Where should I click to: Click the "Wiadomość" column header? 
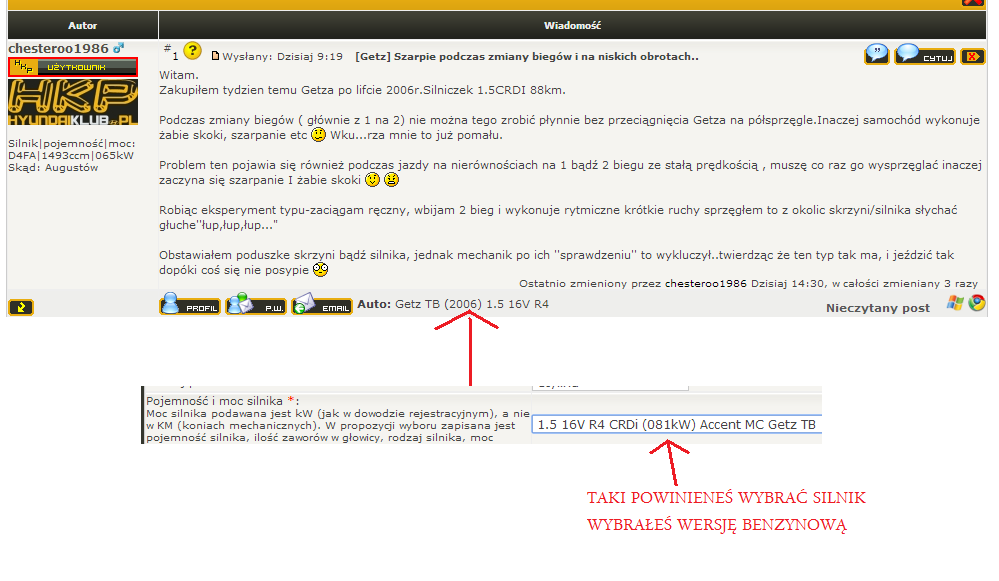click(x=572, y=25)
